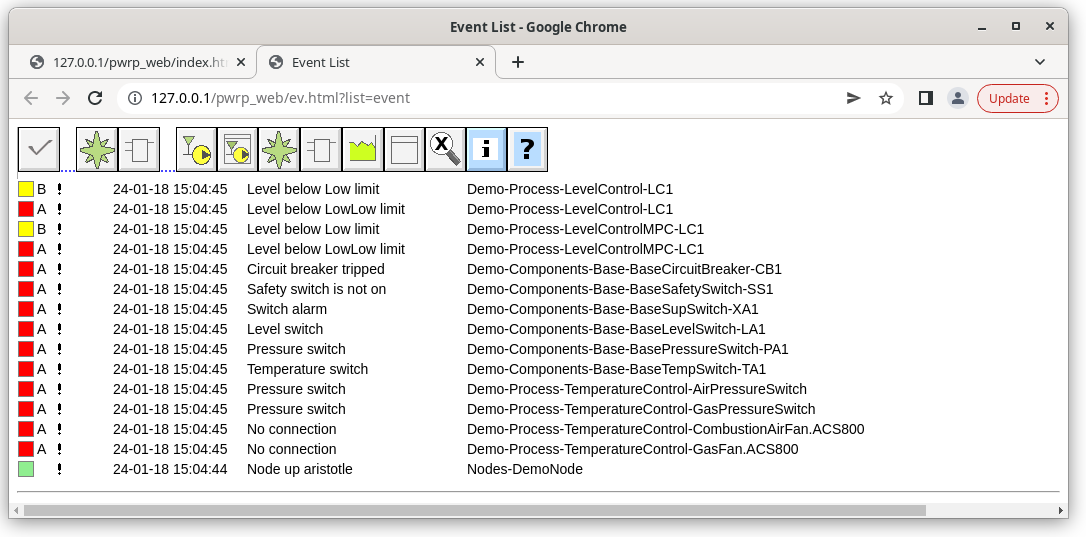The image size is (1086, 537).
Task: Click yellow severity square for LevelControl-LC1 Low limit
Action: [26, 189]
